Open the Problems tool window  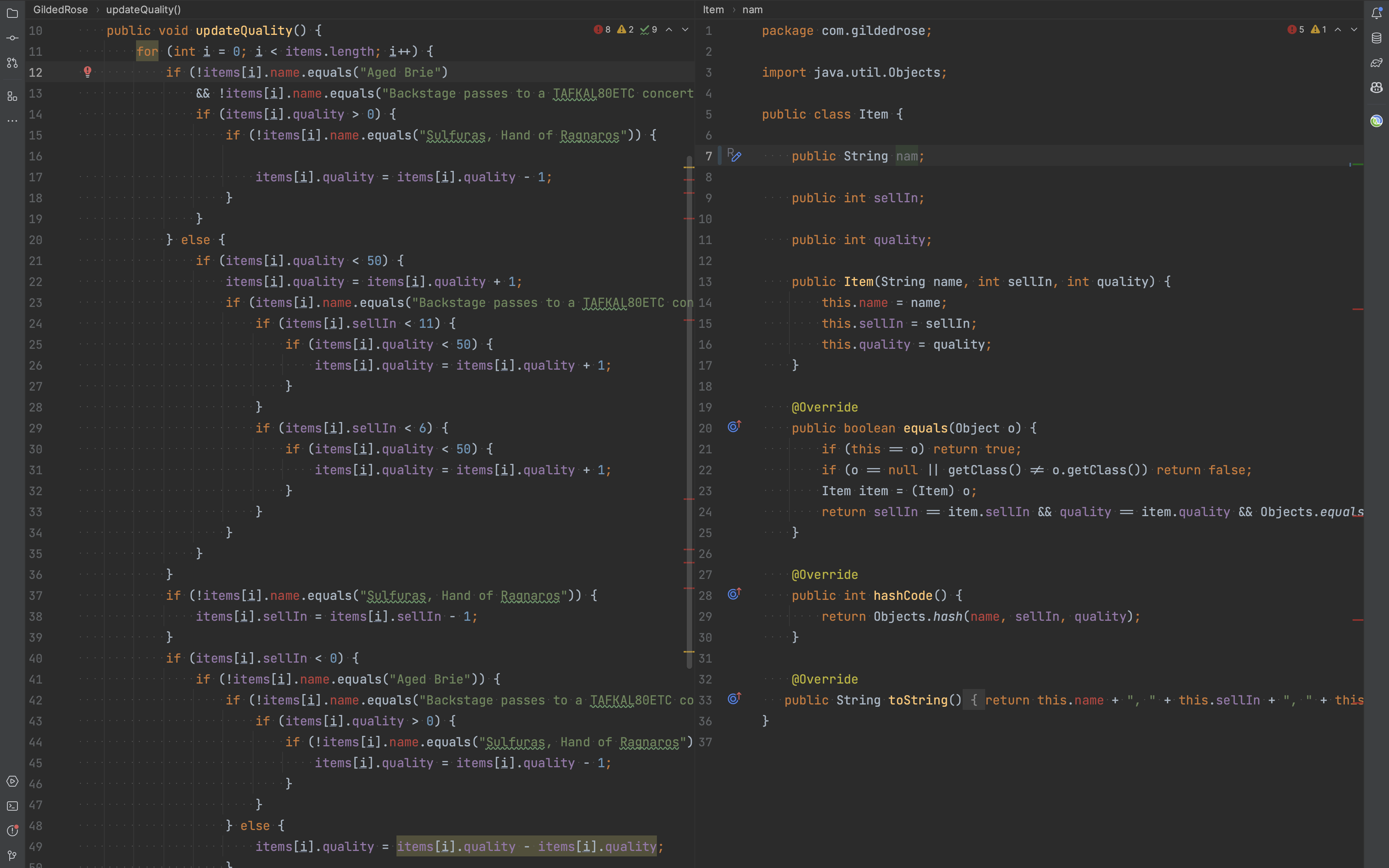[x=13, y=831]
